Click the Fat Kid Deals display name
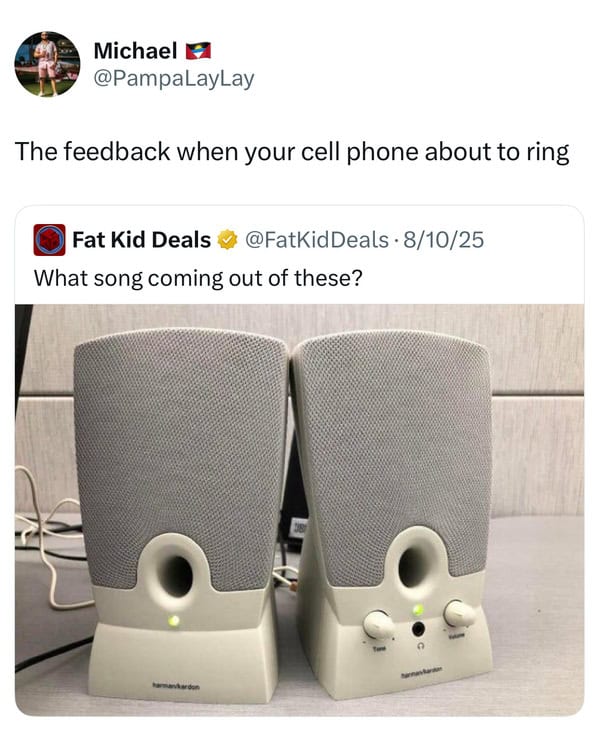The width and height of the screenshot is (599, 753). pyautogui.click(x=142, y=240)
